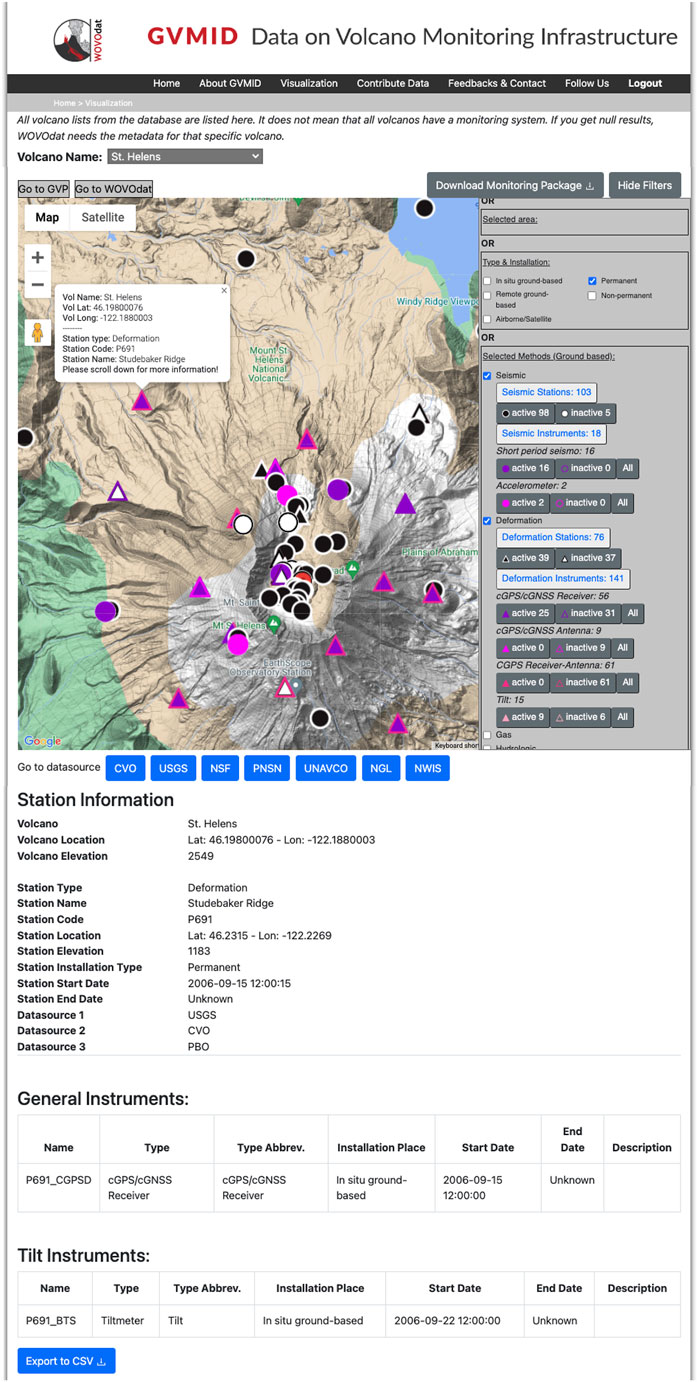This screenshot has width=698, height=1382.
Task: Open the Follow Us menu item
Action: tap(587, 84)
